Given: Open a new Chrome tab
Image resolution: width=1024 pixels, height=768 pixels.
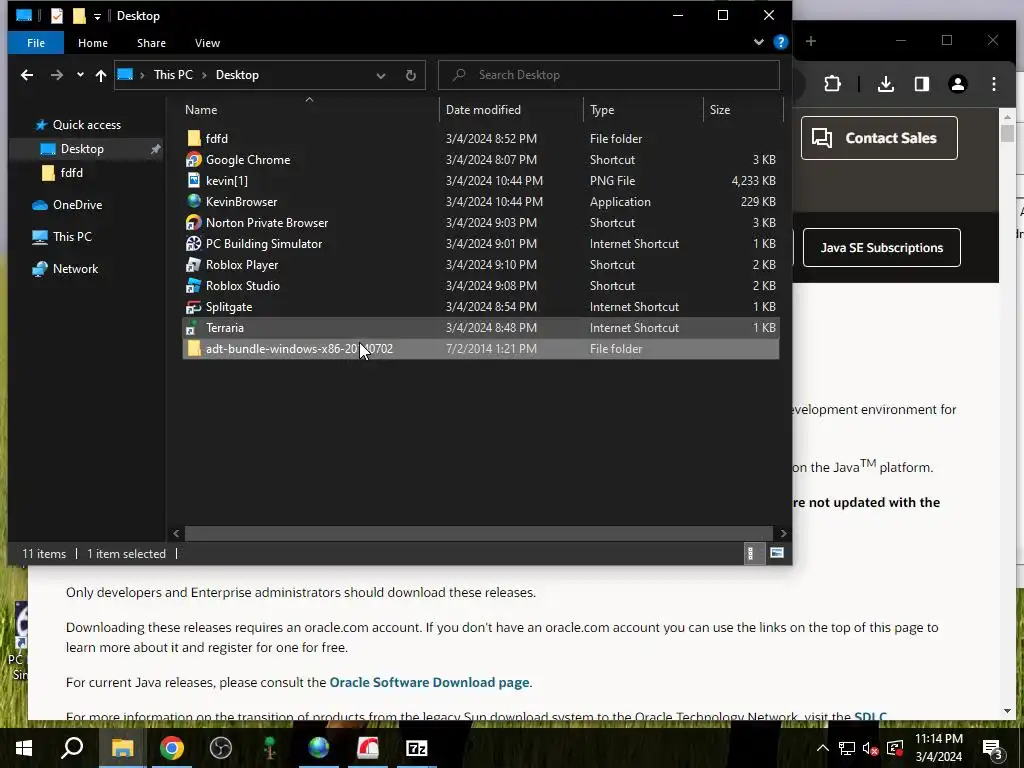Looking at the screenshot, I should point(810,41).
